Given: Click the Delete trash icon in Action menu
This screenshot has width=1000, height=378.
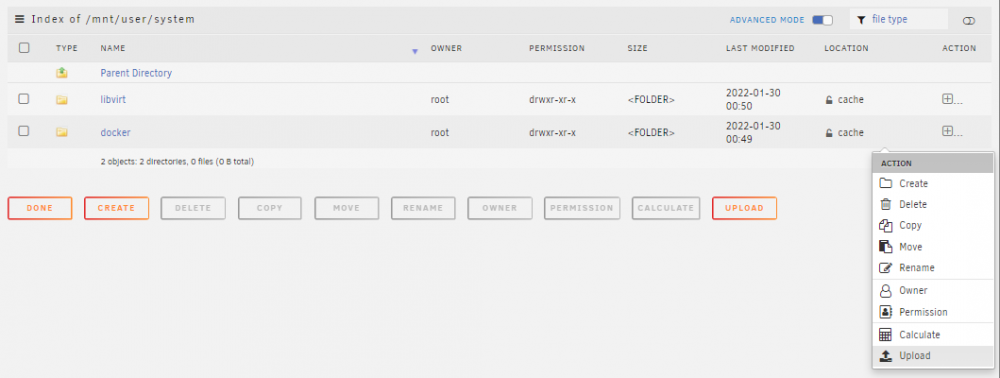Looking at the screenshot, I should pyautogui.click(x=885, y=205).
